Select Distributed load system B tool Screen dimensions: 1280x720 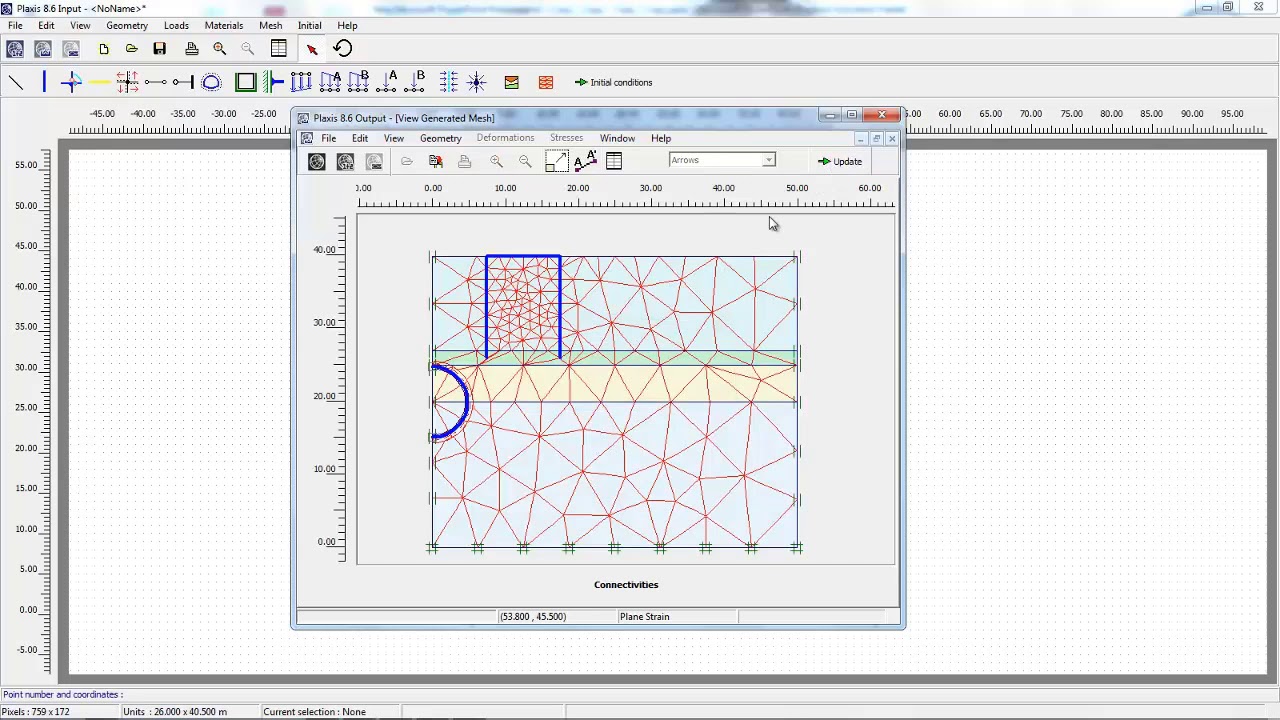[x=358, y=82]
